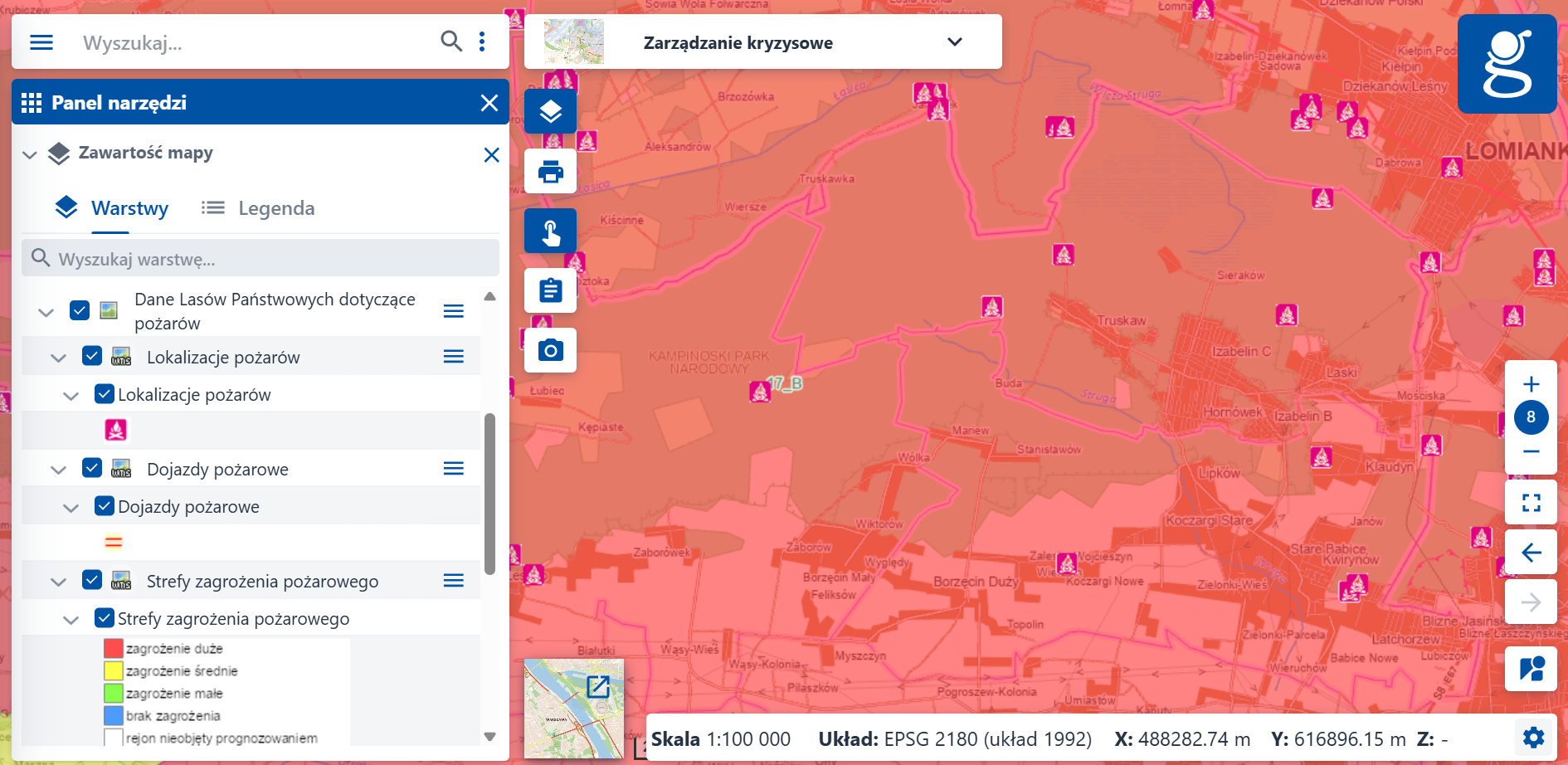Open the map layers tool icon
This screenshot has width=1568, height=765.
[549, 111]
